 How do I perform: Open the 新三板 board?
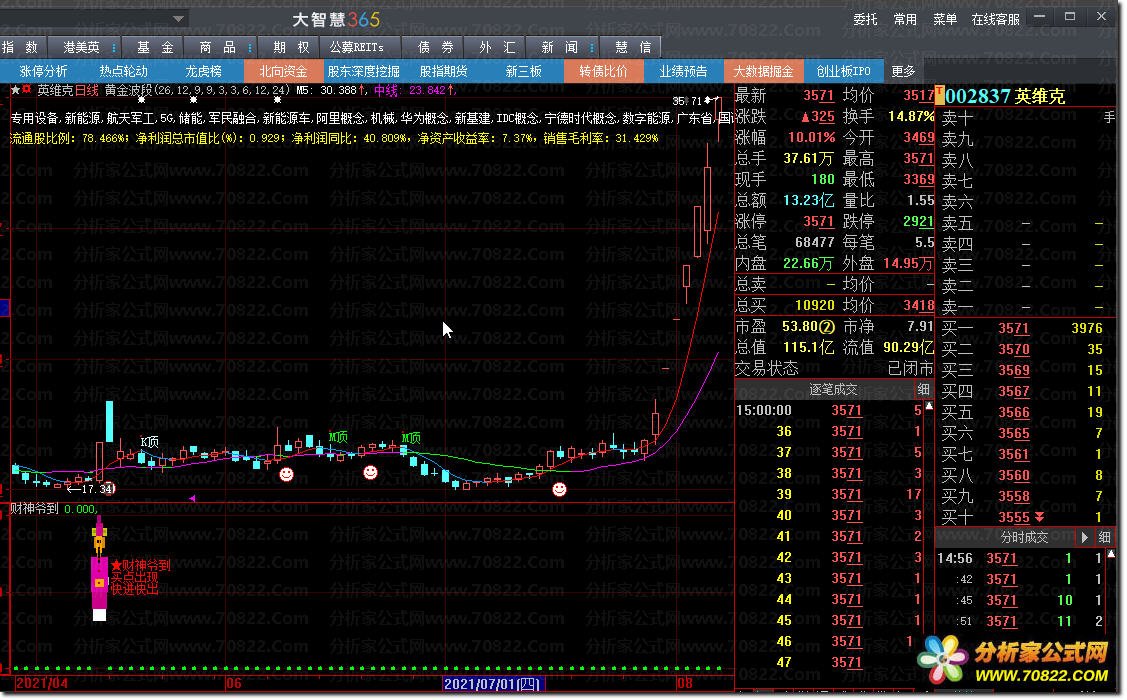point(523,71)
